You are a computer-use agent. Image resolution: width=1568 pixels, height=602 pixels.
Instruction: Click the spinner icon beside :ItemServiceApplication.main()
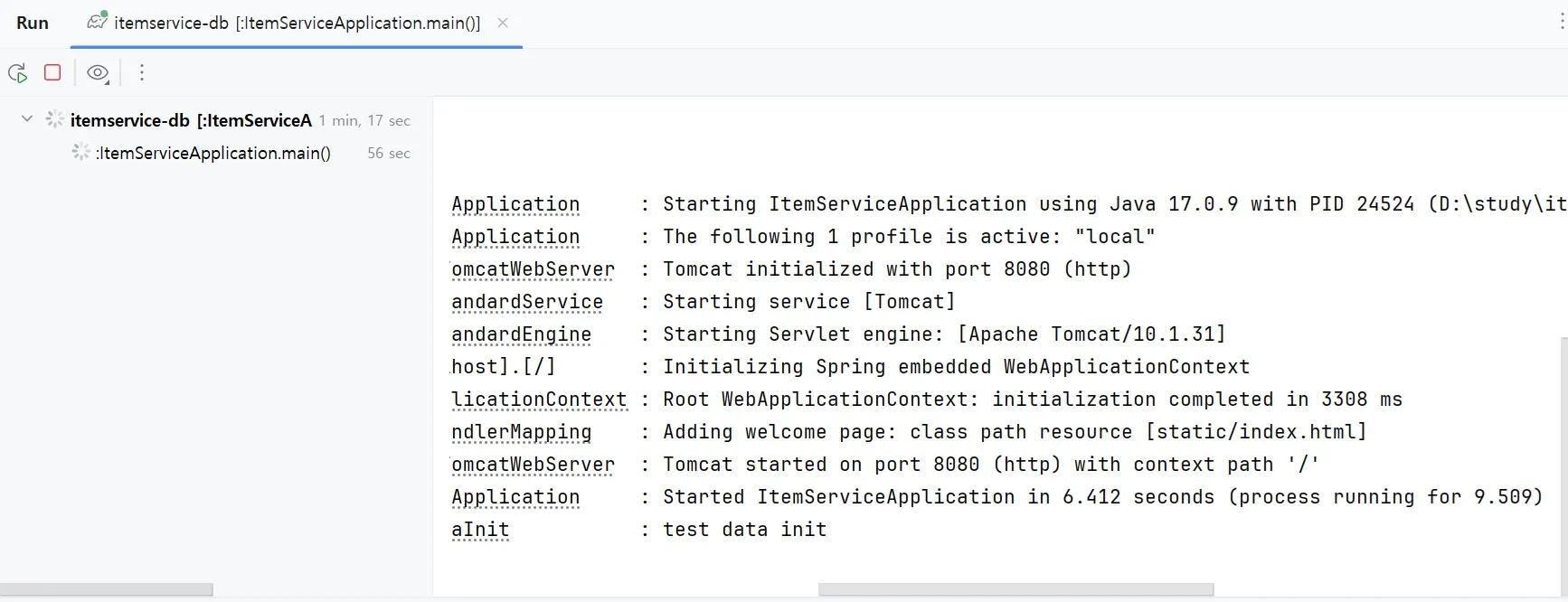[x=81, y=153]
